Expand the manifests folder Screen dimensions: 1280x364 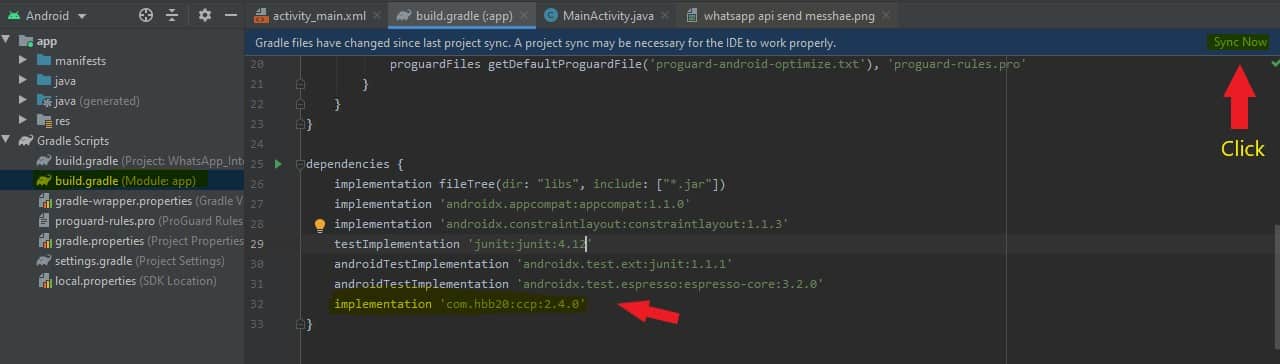pyautogui.click(x=23, y=61)
